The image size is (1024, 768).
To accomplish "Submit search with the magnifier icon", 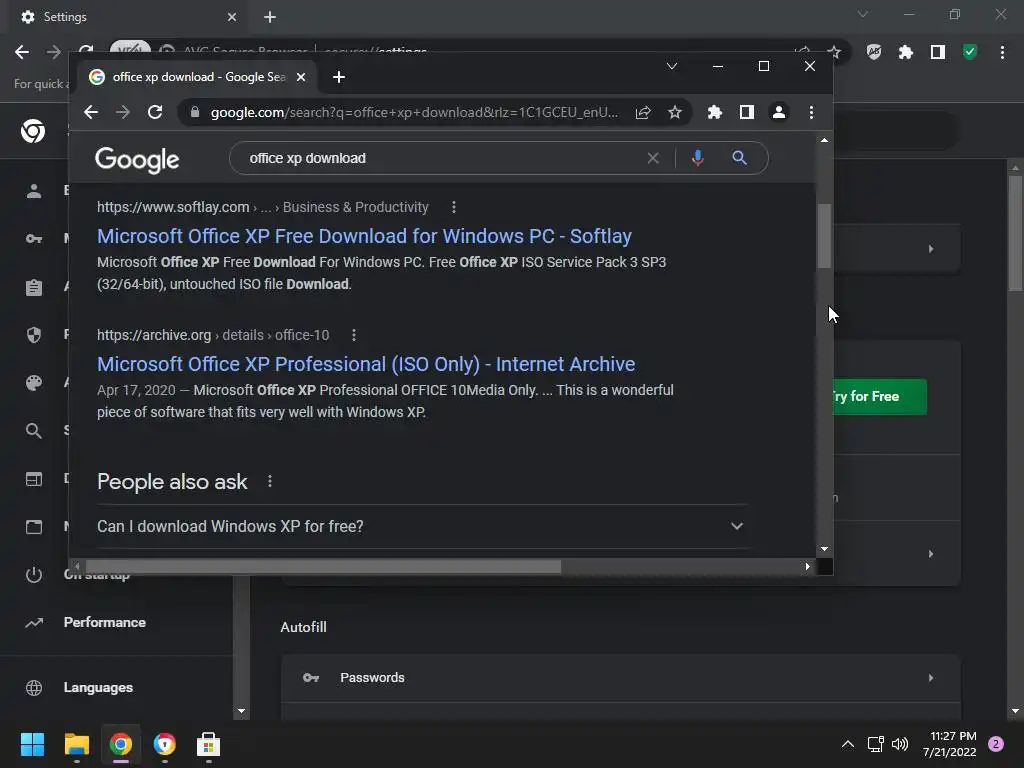I will click(x=739, y=158).
